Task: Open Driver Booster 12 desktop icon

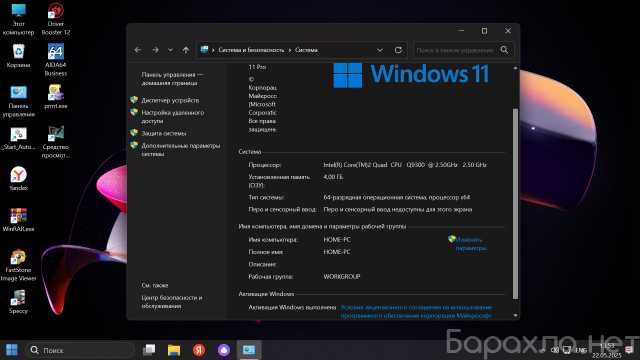Action: click(56, 19)
